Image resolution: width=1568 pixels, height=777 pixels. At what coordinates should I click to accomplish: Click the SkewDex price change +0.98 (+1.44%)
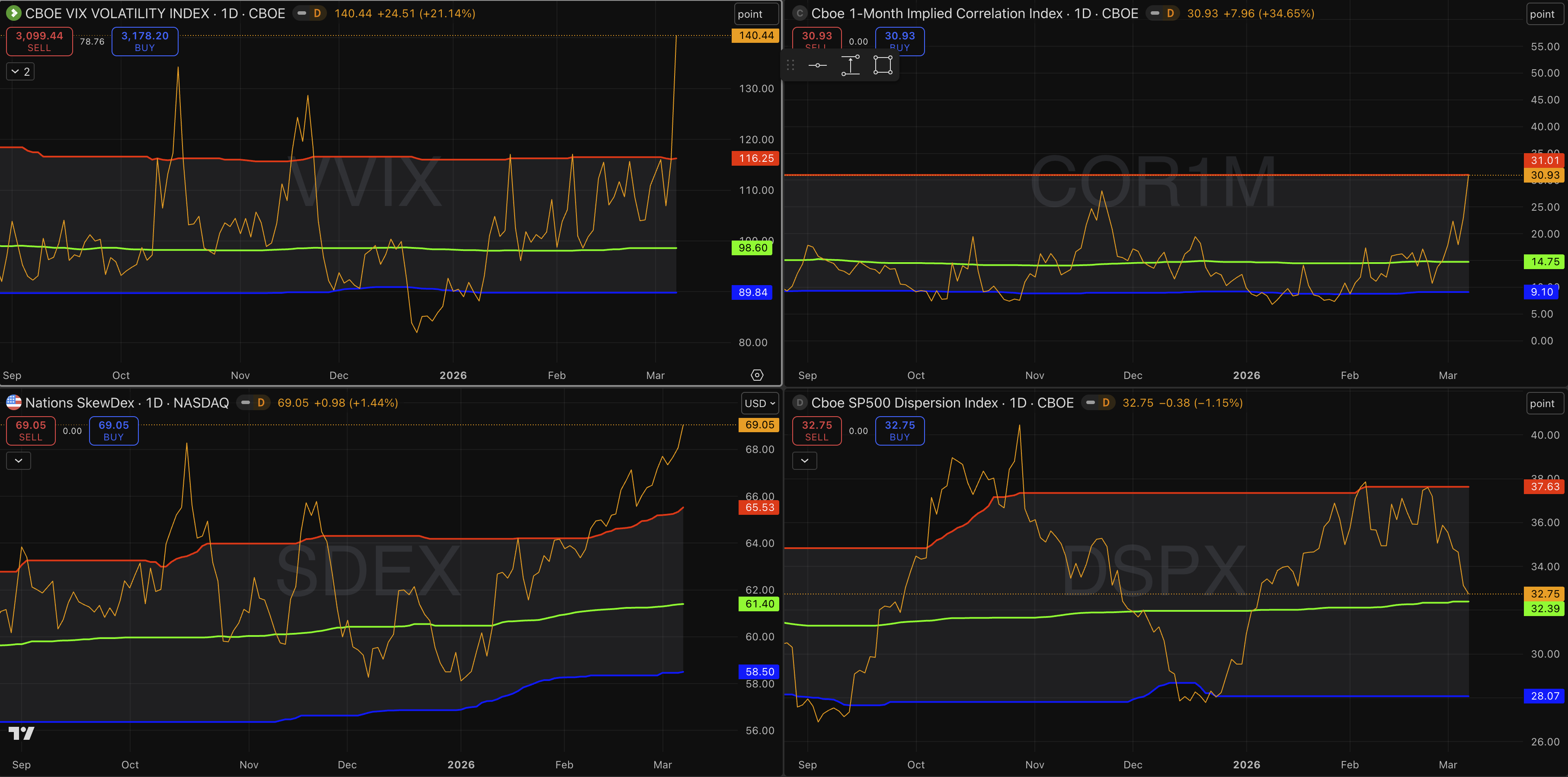[356, 402]
